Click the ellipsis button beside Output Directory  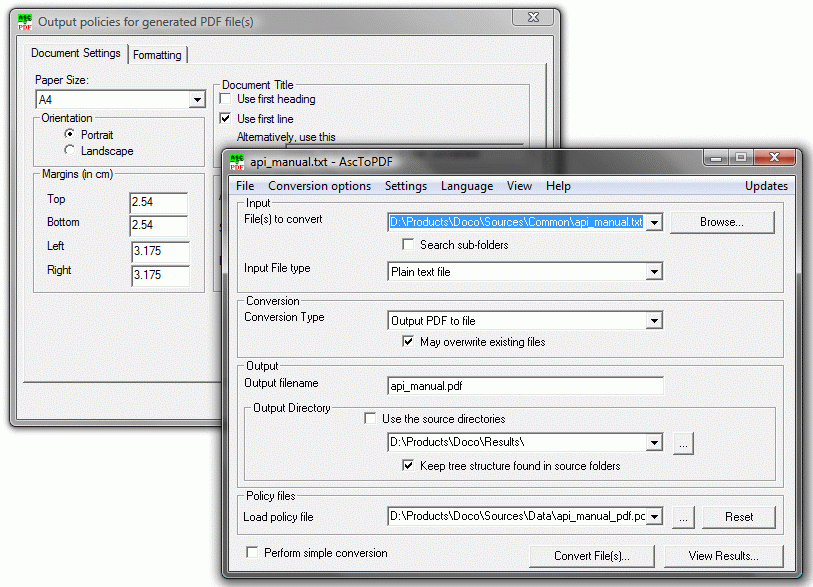pos(683,443)
